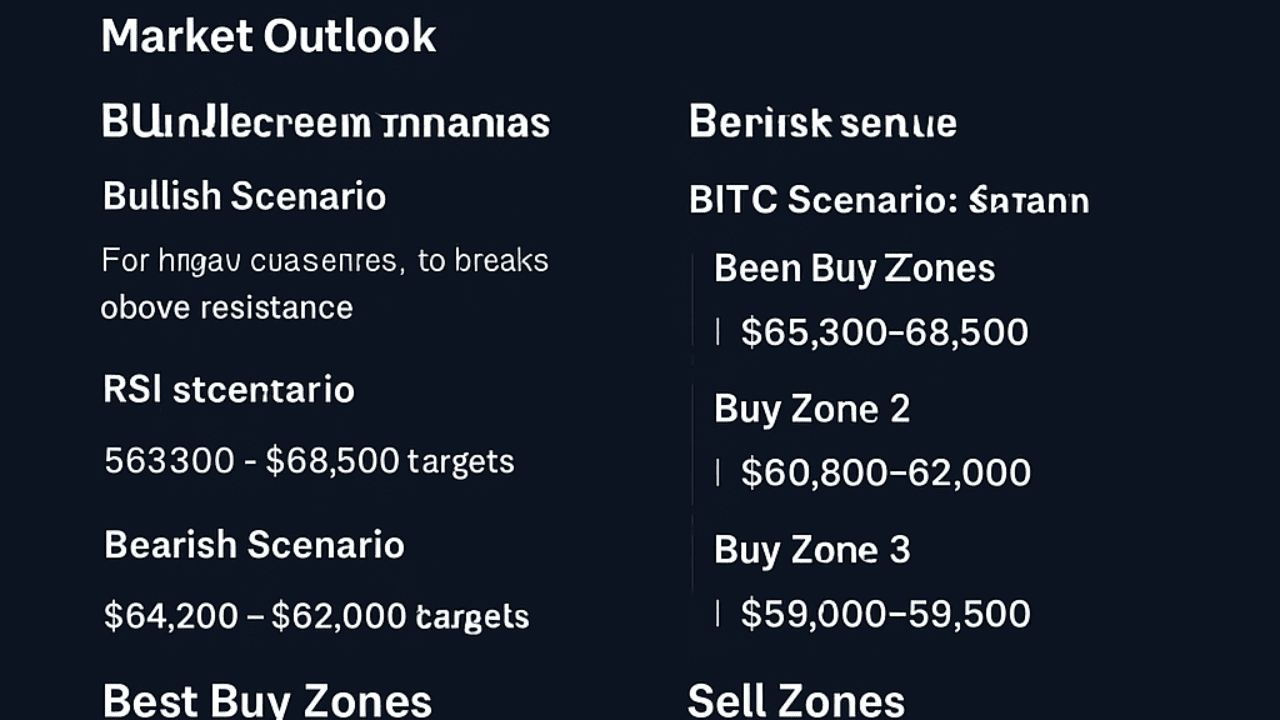The height and width of the screenshot is (720, 1280).
Task: Open the Best Buy Zones section heading
Action: click(267, 701)
